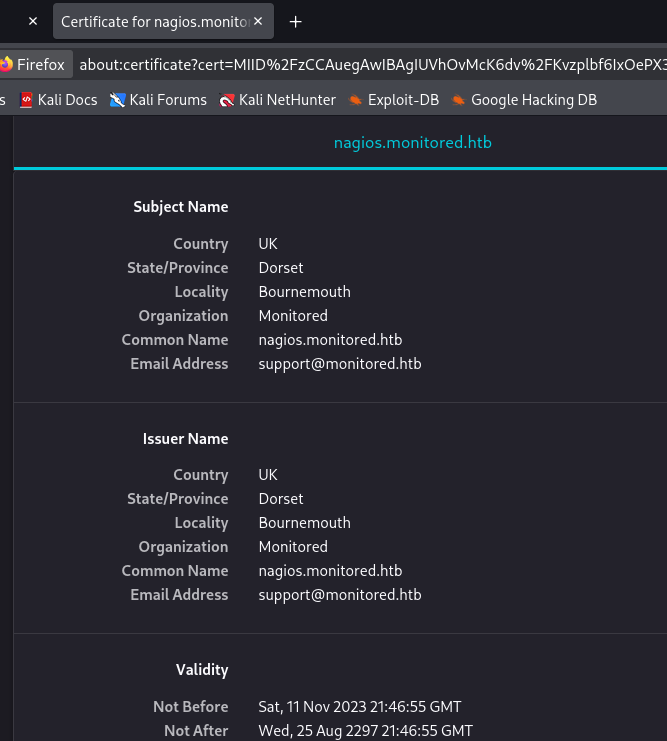Open the Google Hacking DB bookmark

pyautogui.click(x=524, y=100)
